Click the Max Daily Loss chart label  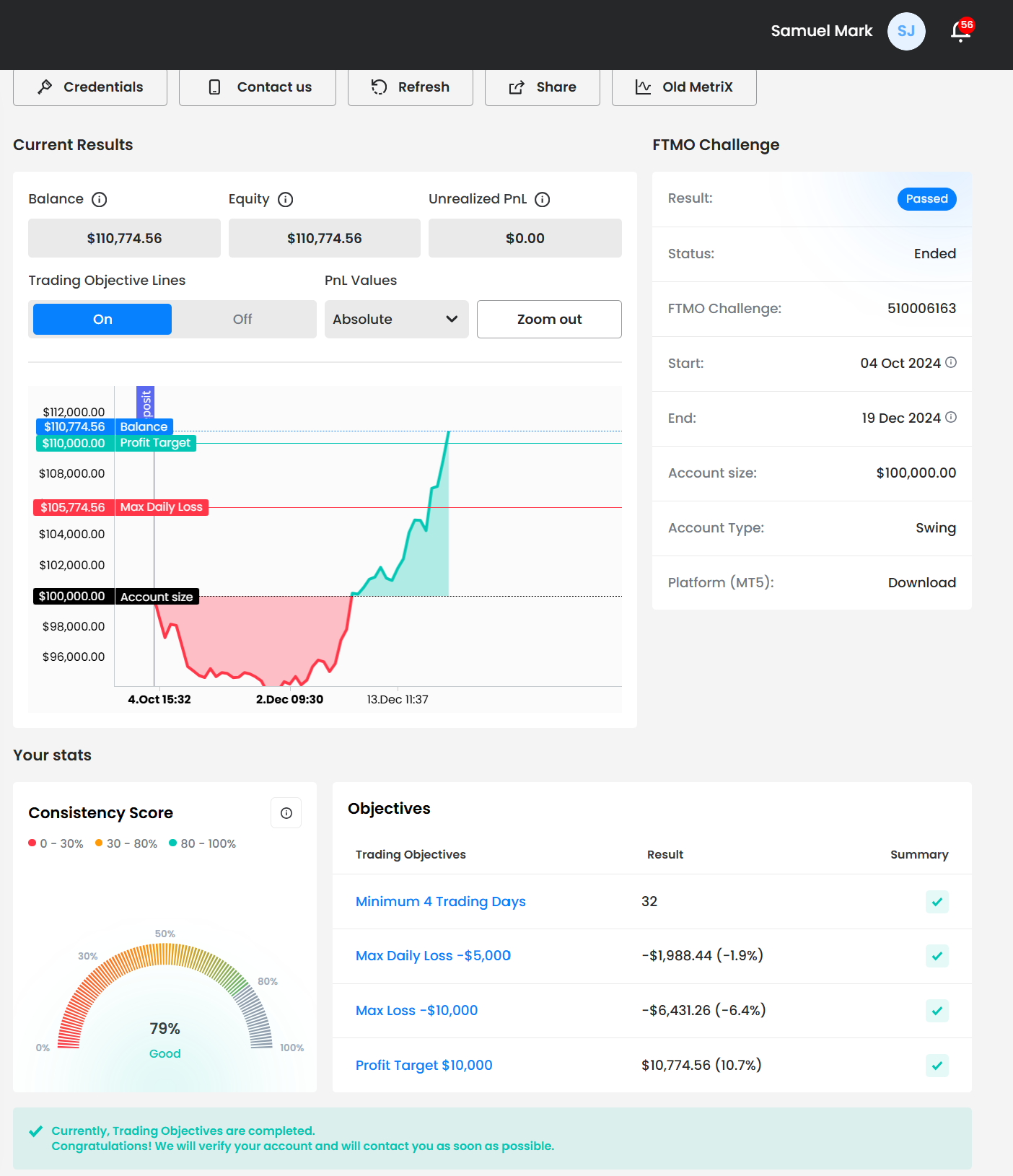pos(162,507)
